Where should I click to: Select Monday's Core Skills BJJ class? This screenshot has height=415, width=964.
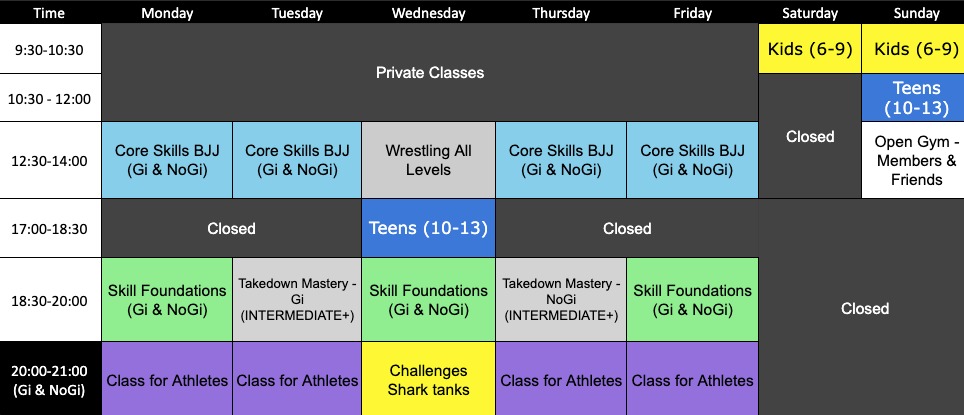pyautogui.click(x=167, y=161)
